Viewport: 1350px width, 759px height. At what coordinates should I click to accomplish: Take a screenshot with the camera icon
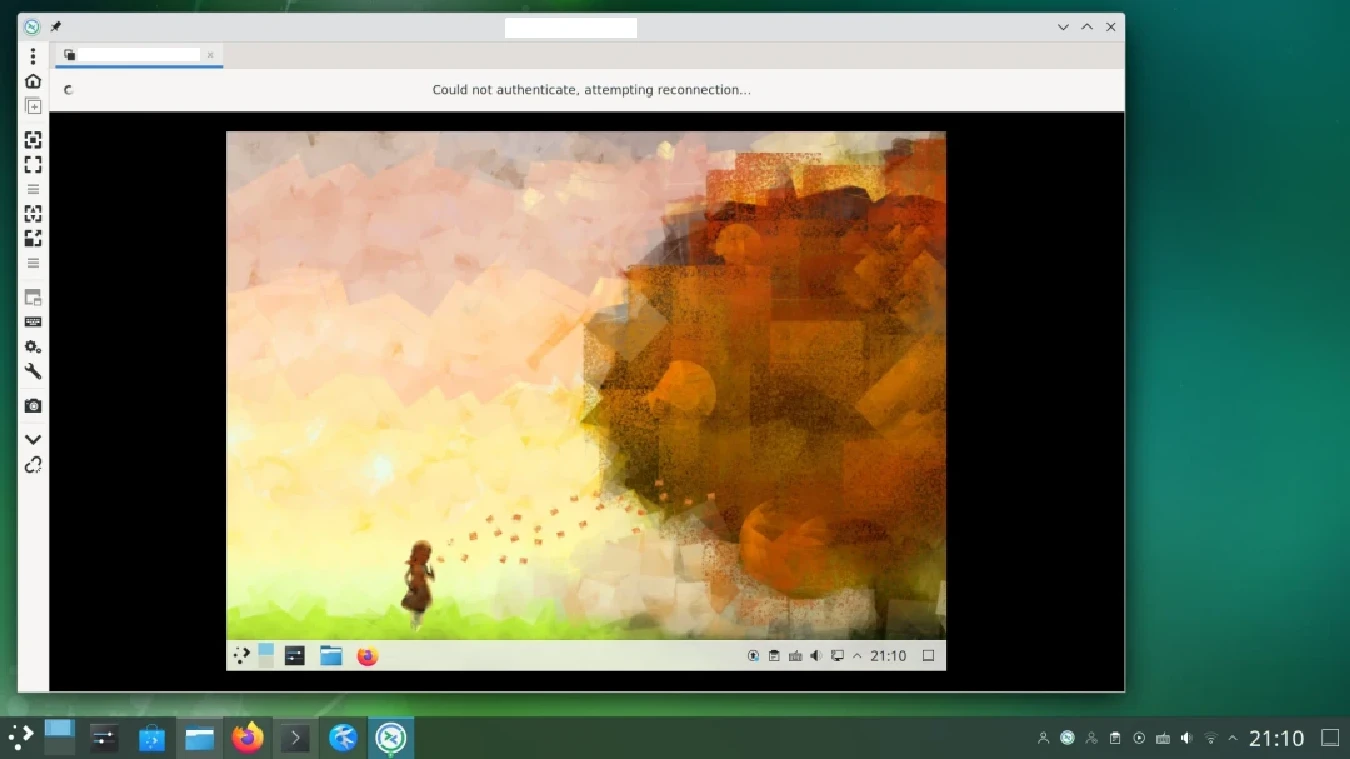click(33, 406)
